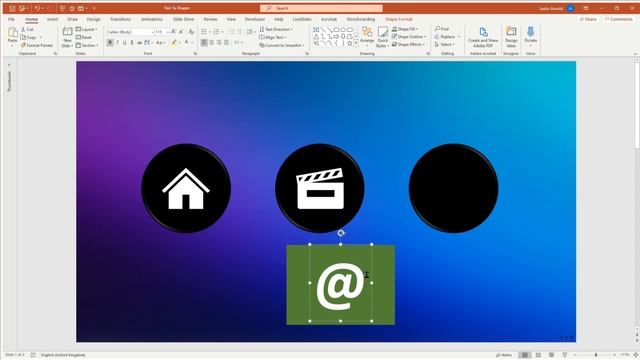640x360 pixels.
Task: Clear all formatting icon in Font group
Action: coord(191,31)
